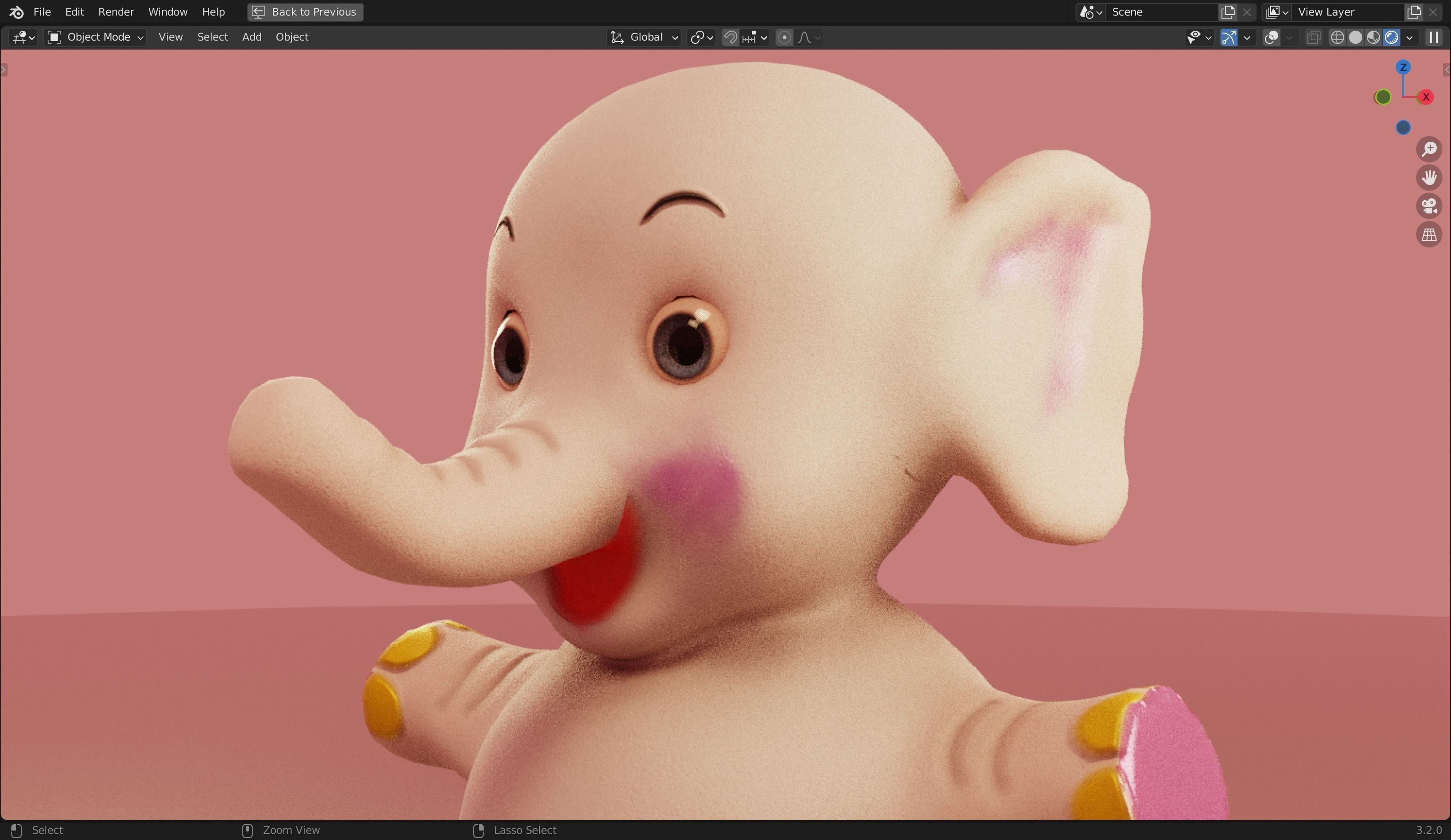The height and width of the screenshot is (840, 1451).
Task: Click the 'Select' status bar text
Action: pyautogui.click(x=47, y=830)
